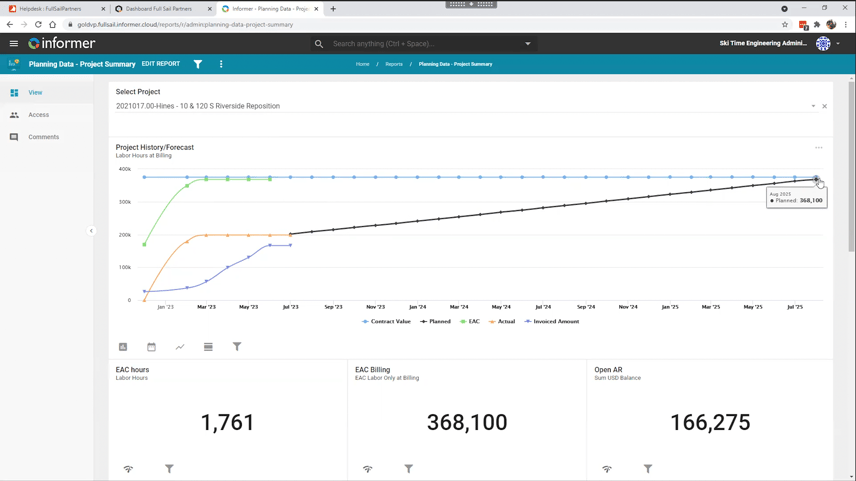This screenshot has width=856, height=481.
Task: Click the gauge icon under Open AR card
Action: pos(607,469)
